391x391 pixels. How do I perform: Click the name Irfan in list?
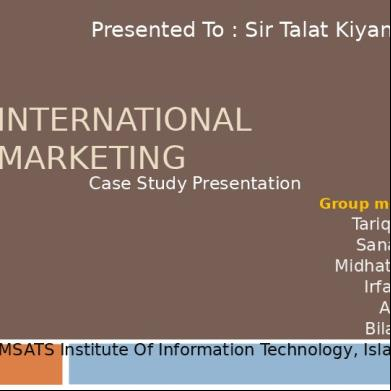pos(377,287)
